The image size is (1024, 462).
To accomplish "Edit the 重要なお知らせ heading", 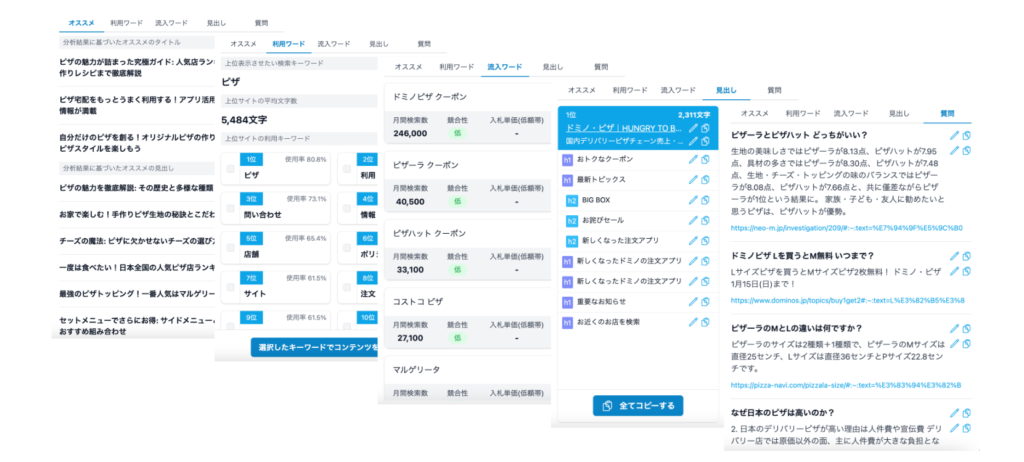I will point(694,302).
